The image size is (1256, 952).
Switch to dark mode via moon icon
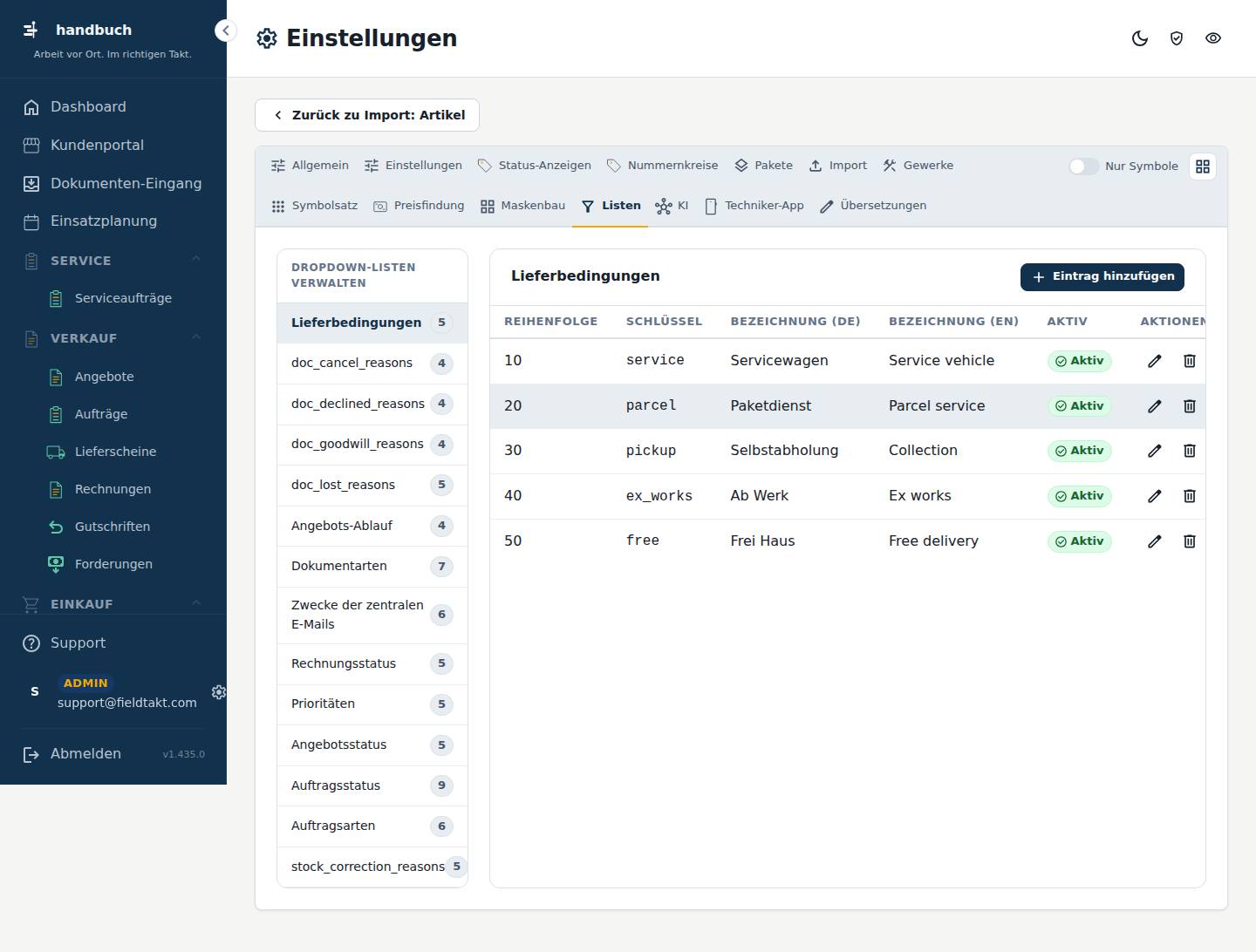(1140, 38)
